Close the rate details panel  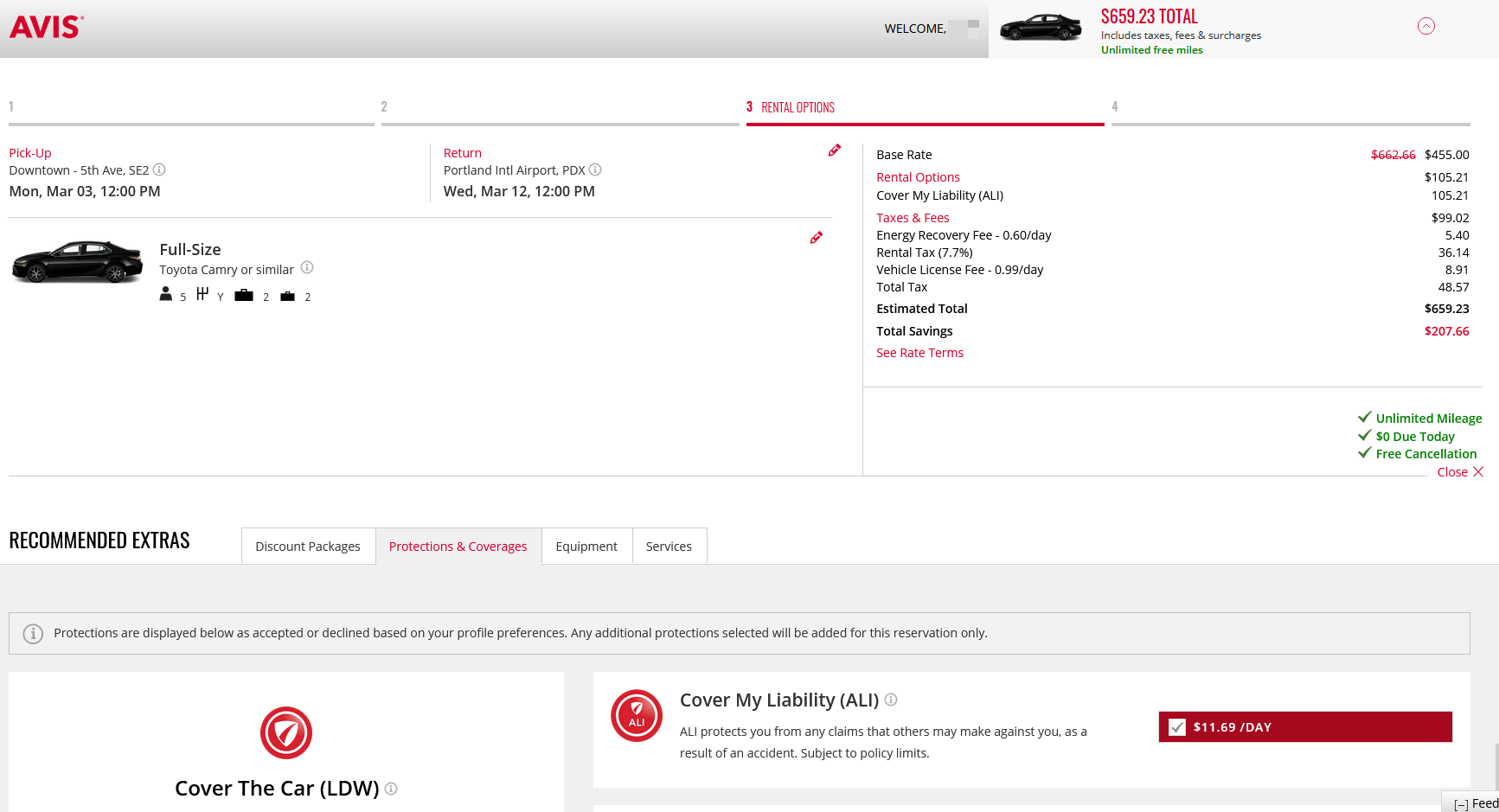pyautogui.click(x=1460, y=472)
